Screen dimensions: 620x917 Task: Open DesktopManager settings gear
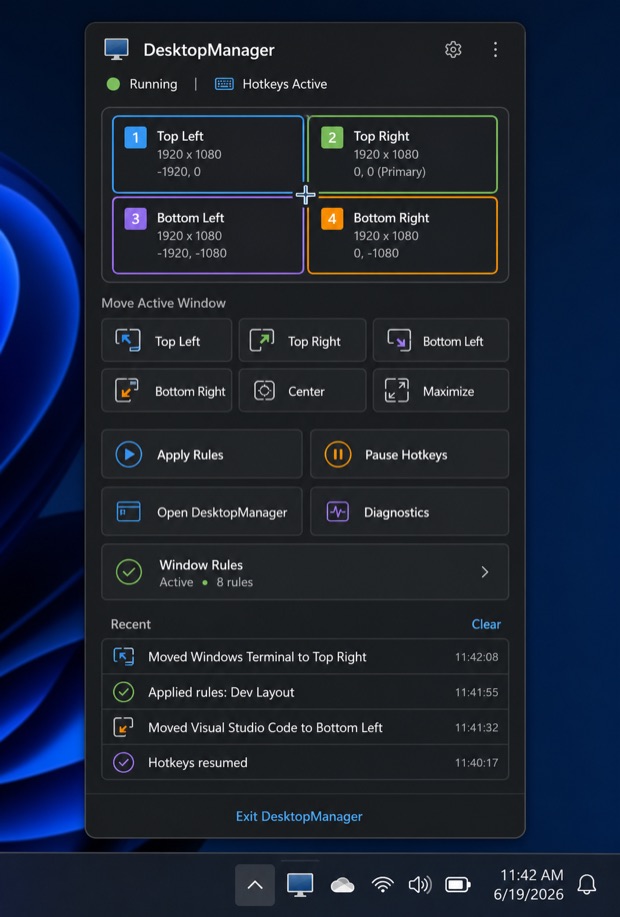(x=453, y=50)
